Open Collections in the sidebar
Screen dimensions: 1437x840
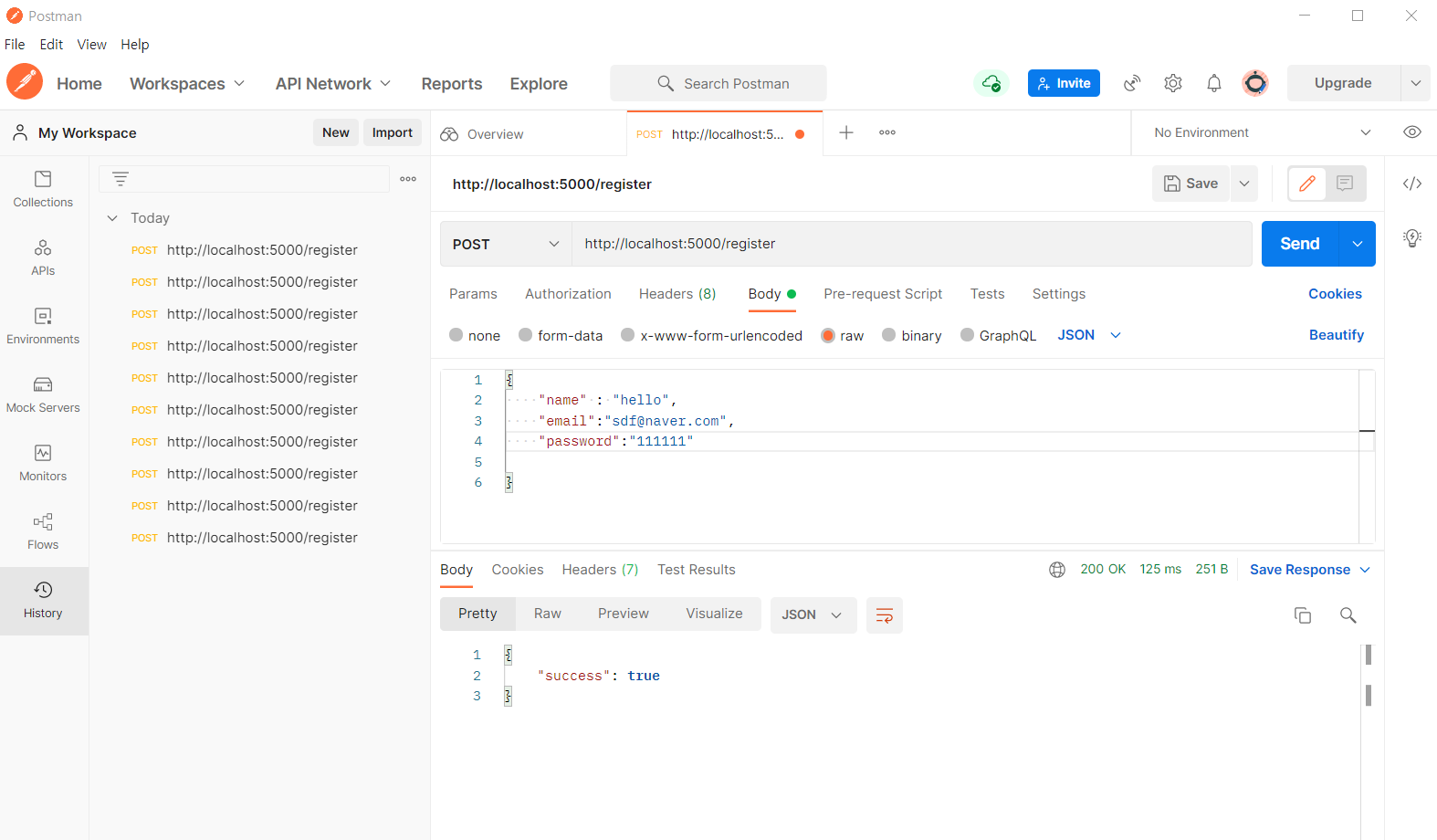[43, 189]
